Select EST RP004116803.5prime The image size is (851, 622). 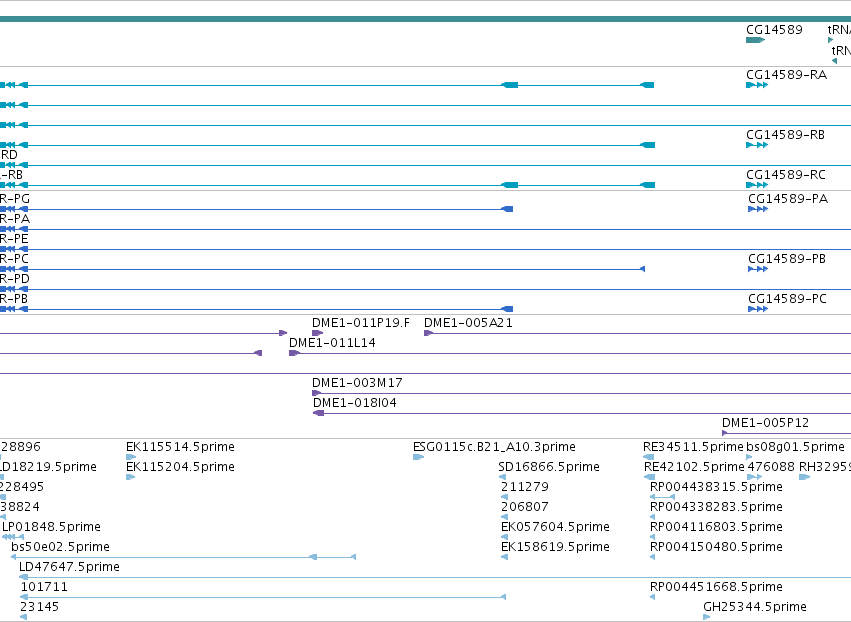coord(716,527)
